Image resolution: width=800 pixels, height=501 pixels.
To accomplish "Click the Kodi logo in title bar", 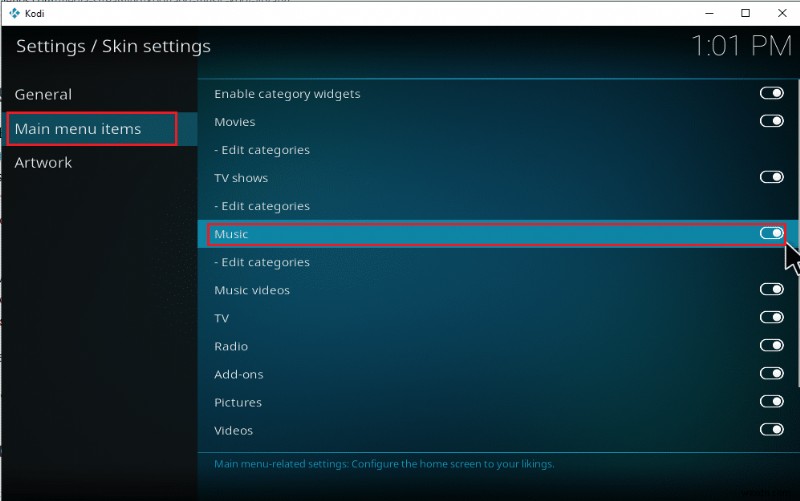I will [x=14, y=13].
